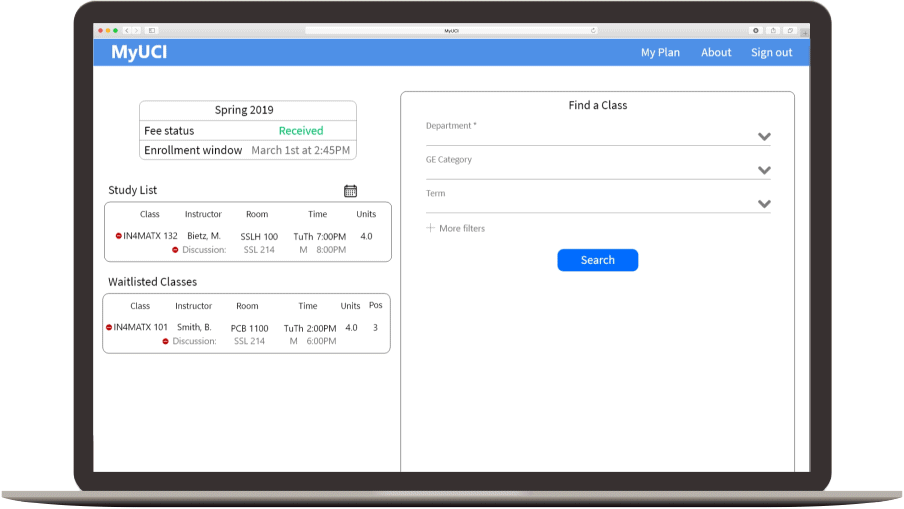904x509 pixels.
Task: Click the MyUCI logo
Action: pos(139,52)
